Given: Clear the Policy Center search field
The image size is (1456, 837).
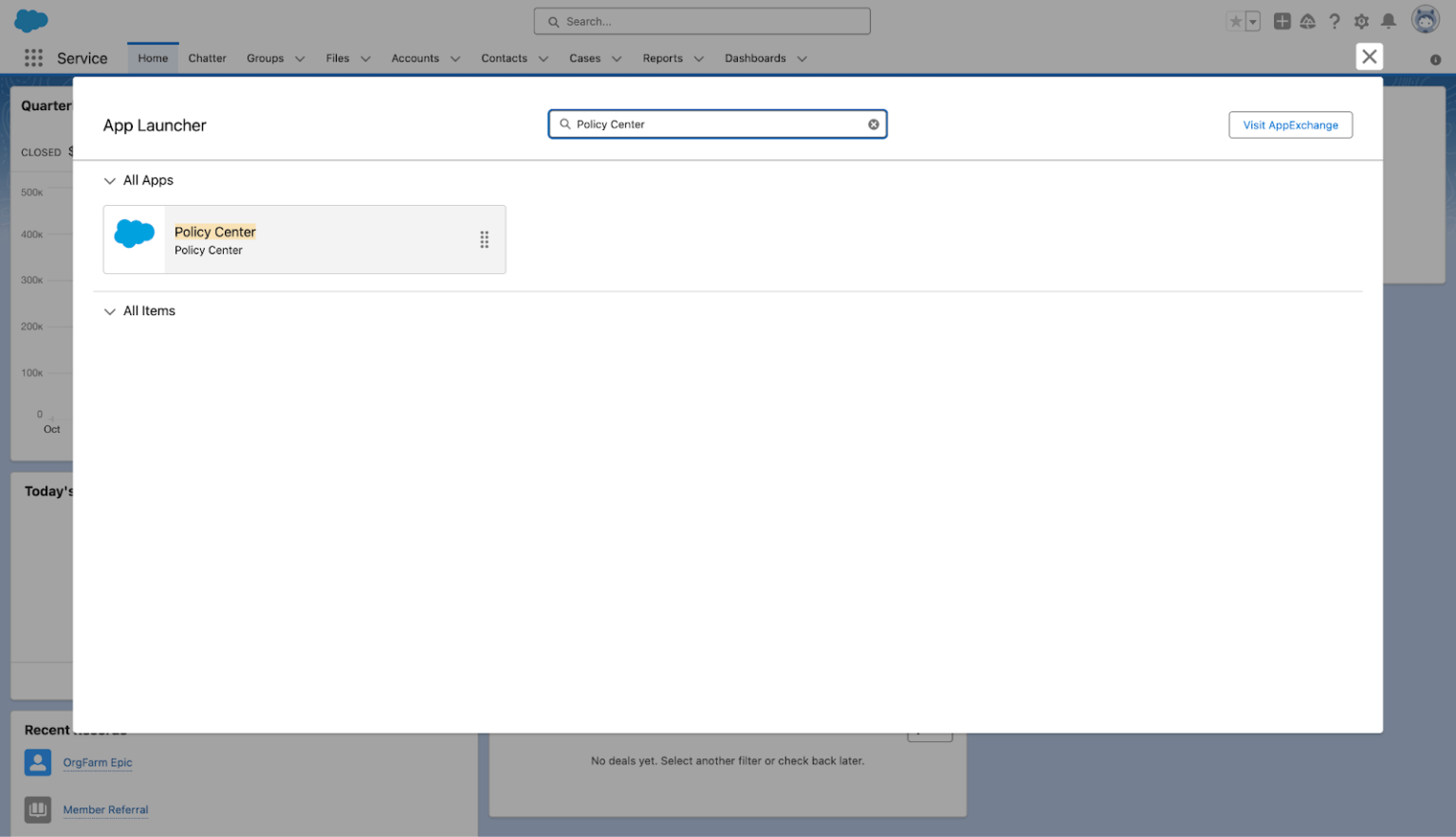Looking at the screenshot, I should (x=873, y=123).
